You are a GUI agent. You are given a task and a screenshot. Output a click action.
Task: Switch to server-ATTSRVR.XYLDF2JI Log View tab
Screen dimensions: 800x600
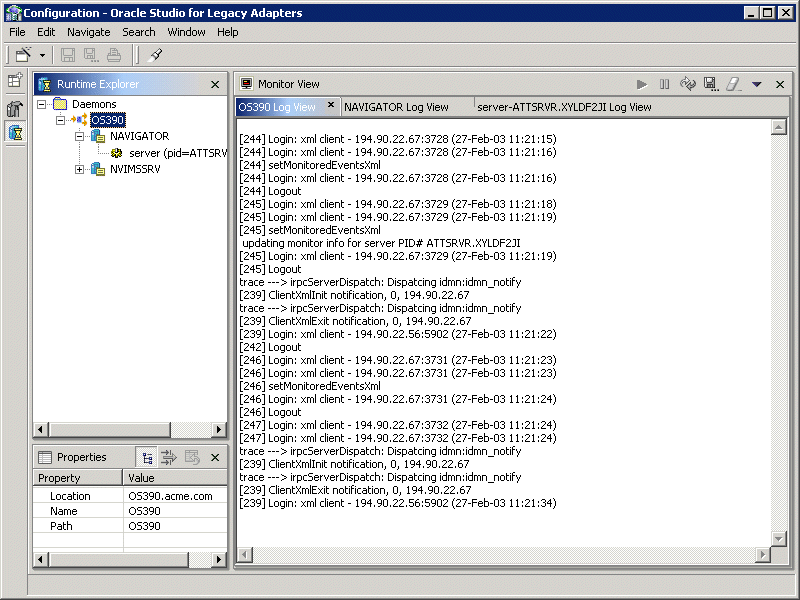coord(564,107)
